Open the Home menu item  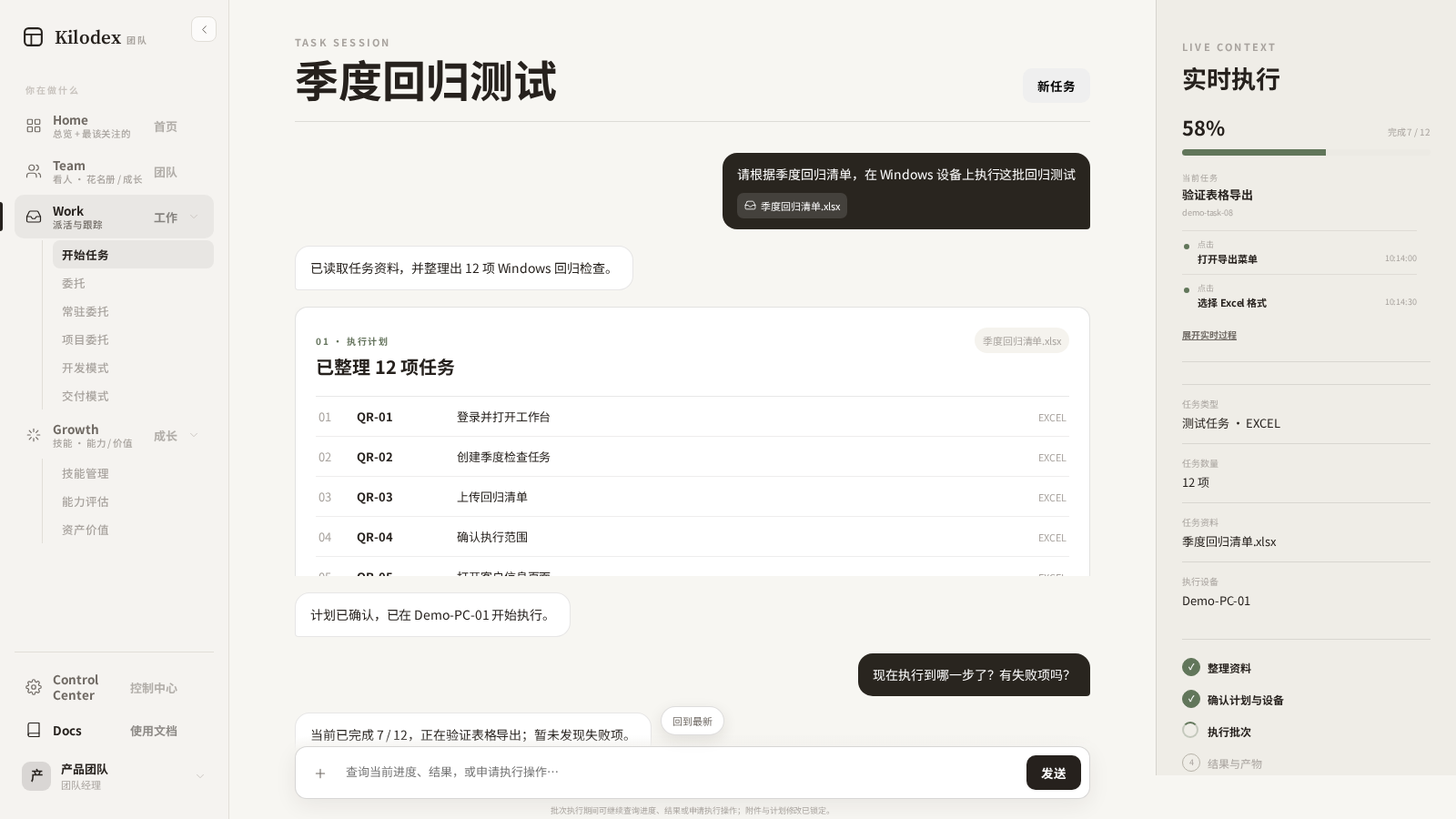114,126
